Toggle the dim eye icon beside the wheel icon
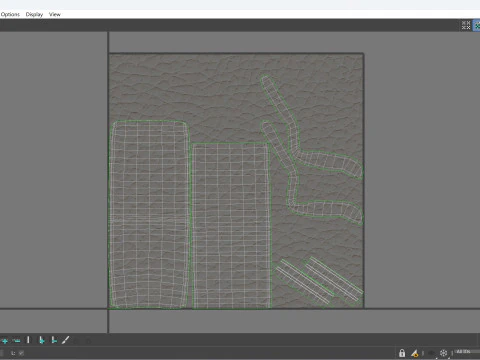Image resolution: width=480 pixels, height=360 pixels. tap(432, 353)
